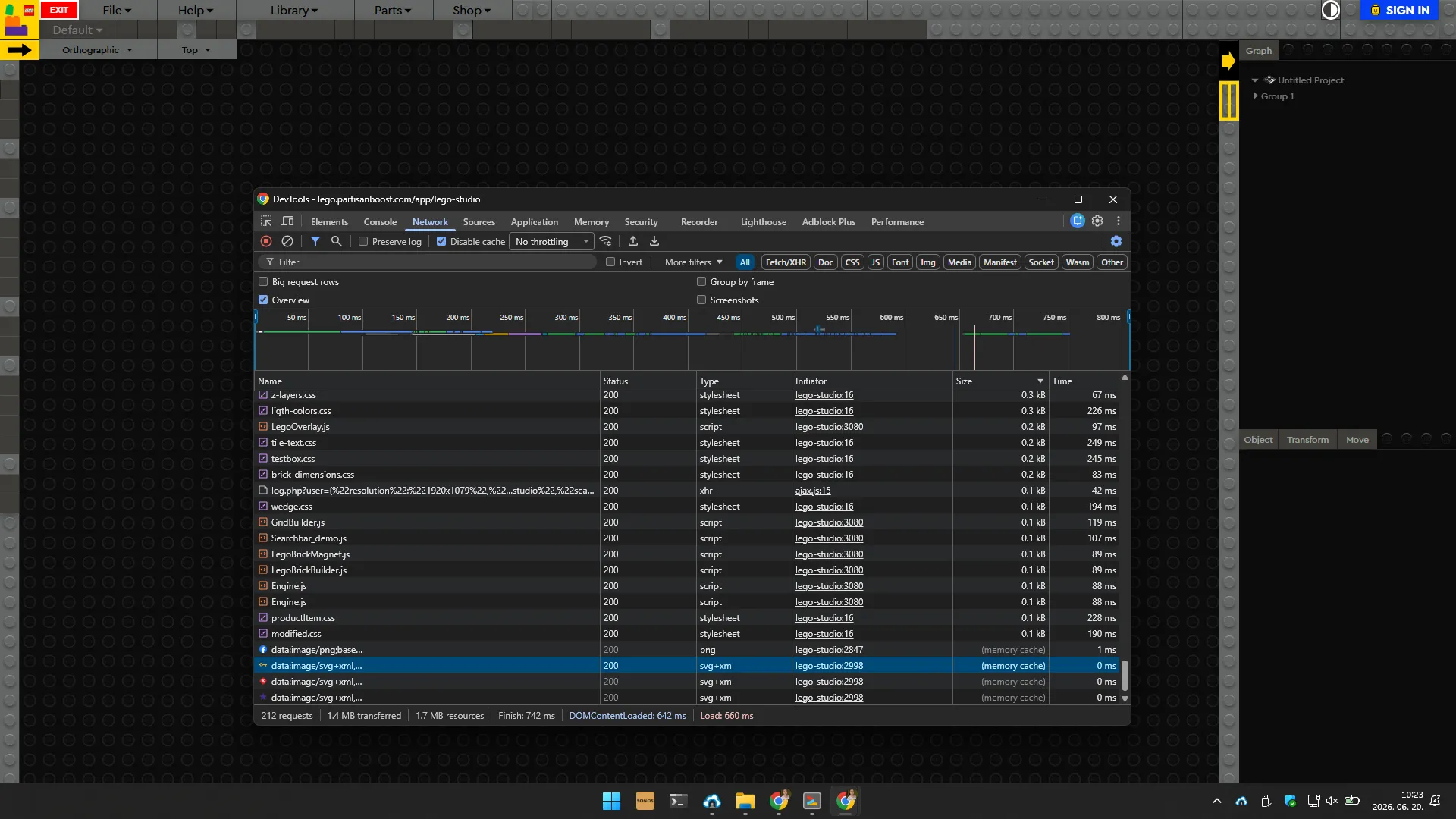The width and height of the screenshot is (1456, 819).
Task: Stop recording the network log
Action: click(x=266, y=241)
